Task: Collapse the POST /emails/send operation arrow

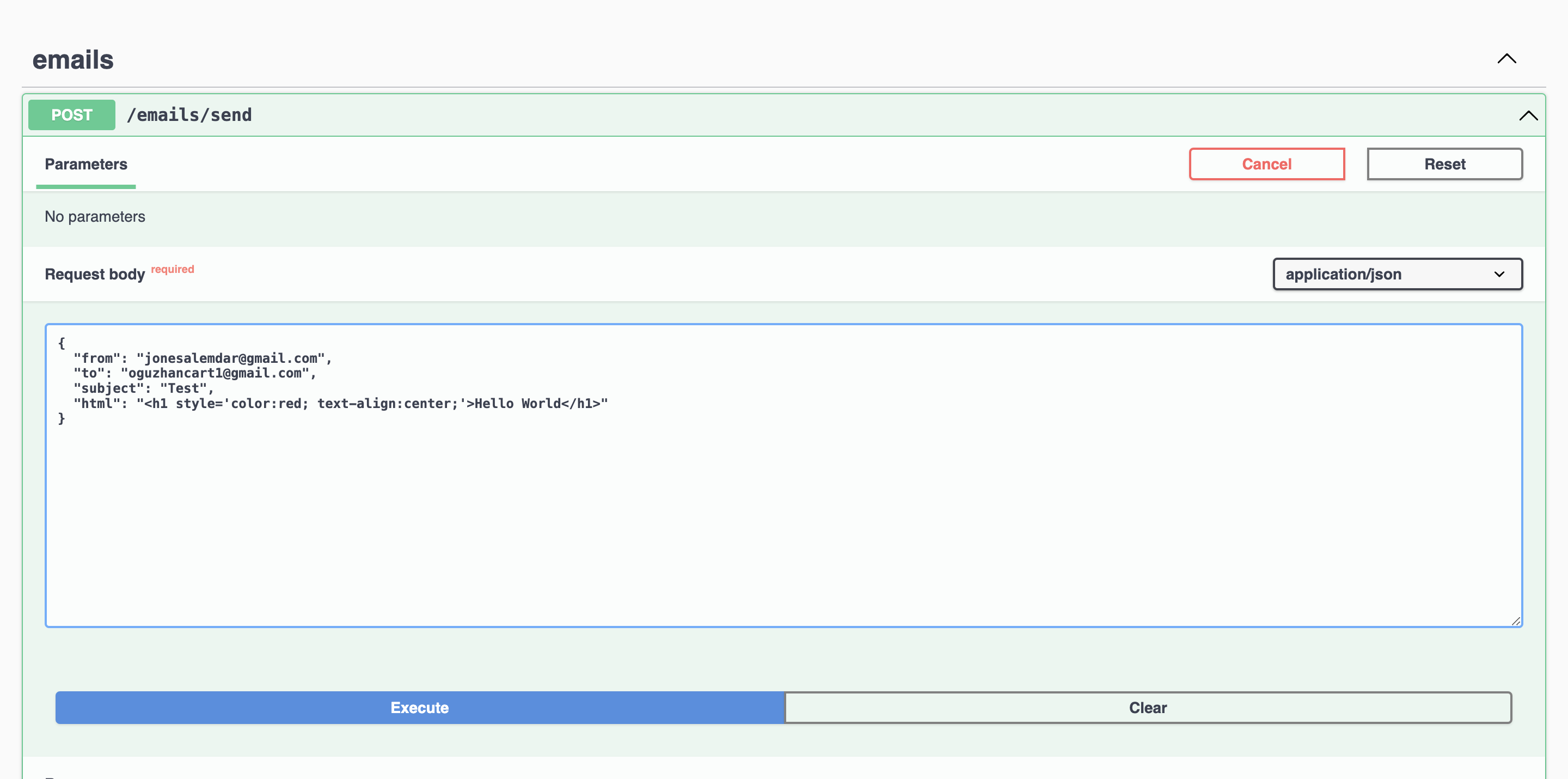Action: 1527,115
